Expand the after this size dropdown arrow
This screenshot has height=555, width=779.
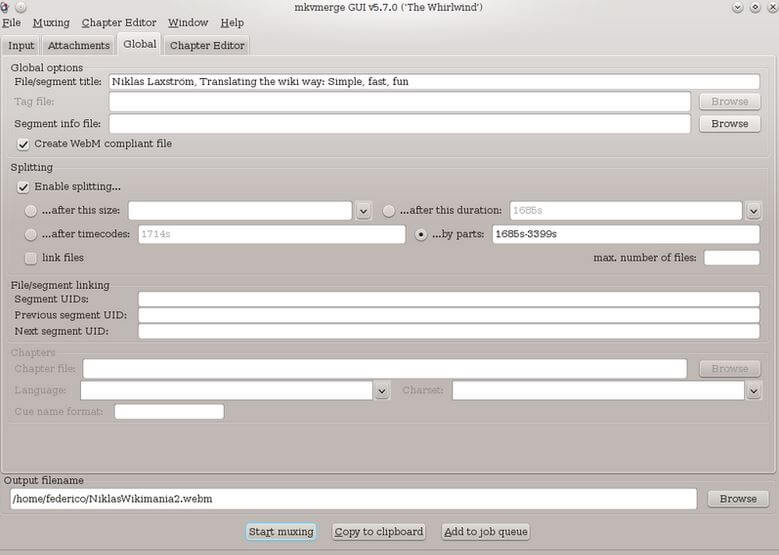pyautogui.click(x=362, y=211)
